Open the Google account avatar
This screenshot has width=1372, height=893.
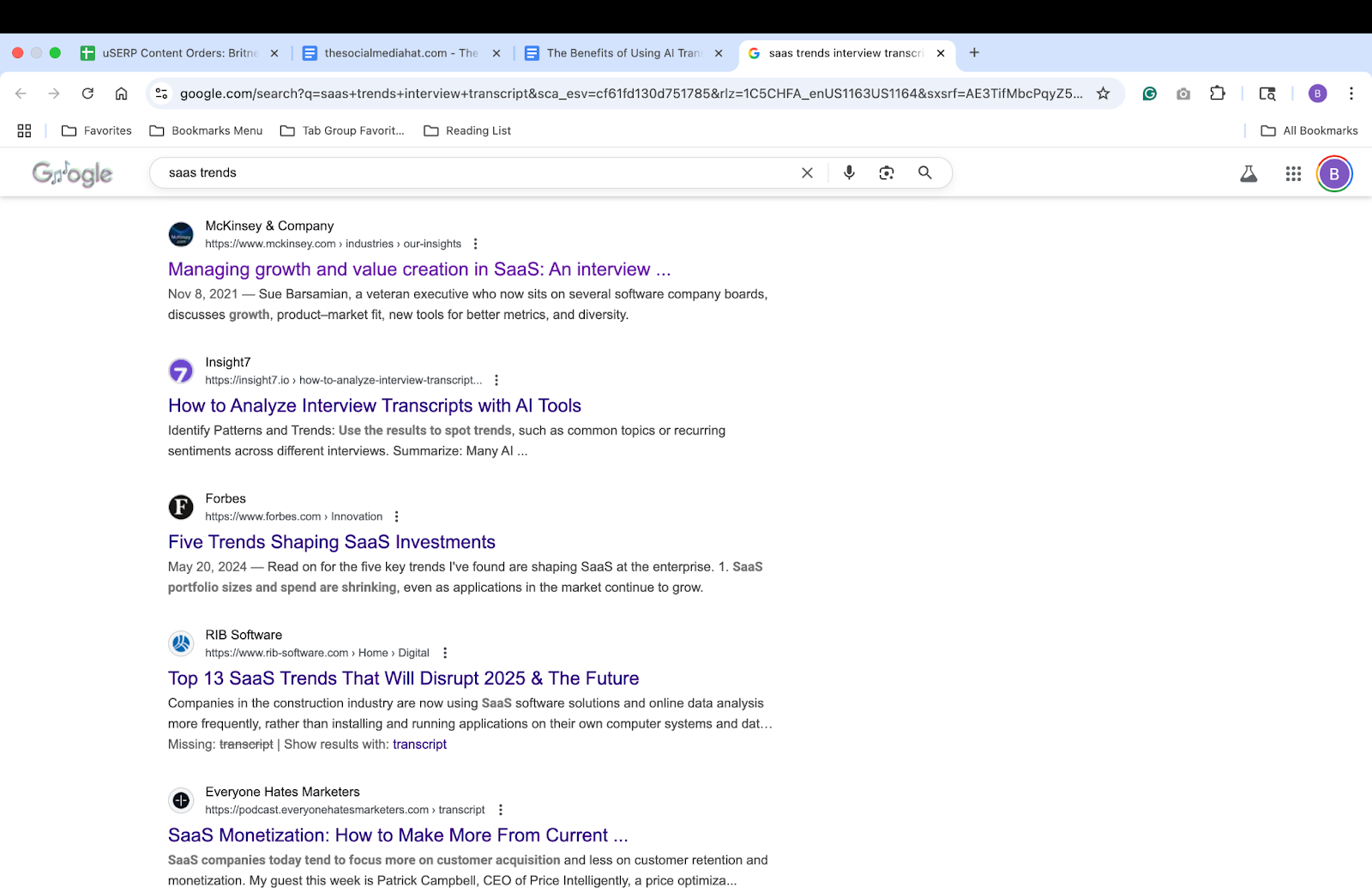coord(1334,174)
